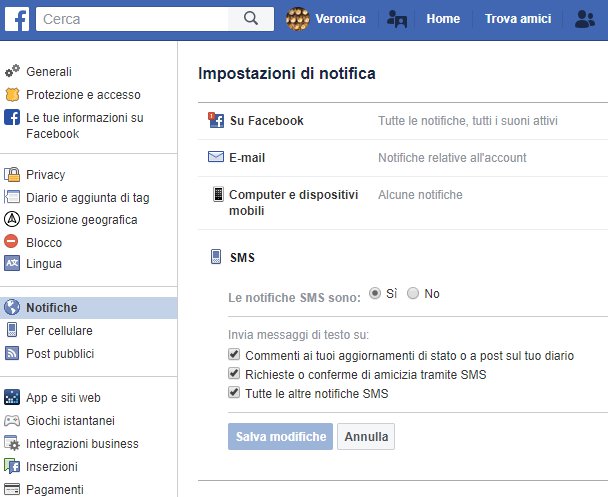Click the Giochi istantanei gamepad icon

(x=12, y=420)
